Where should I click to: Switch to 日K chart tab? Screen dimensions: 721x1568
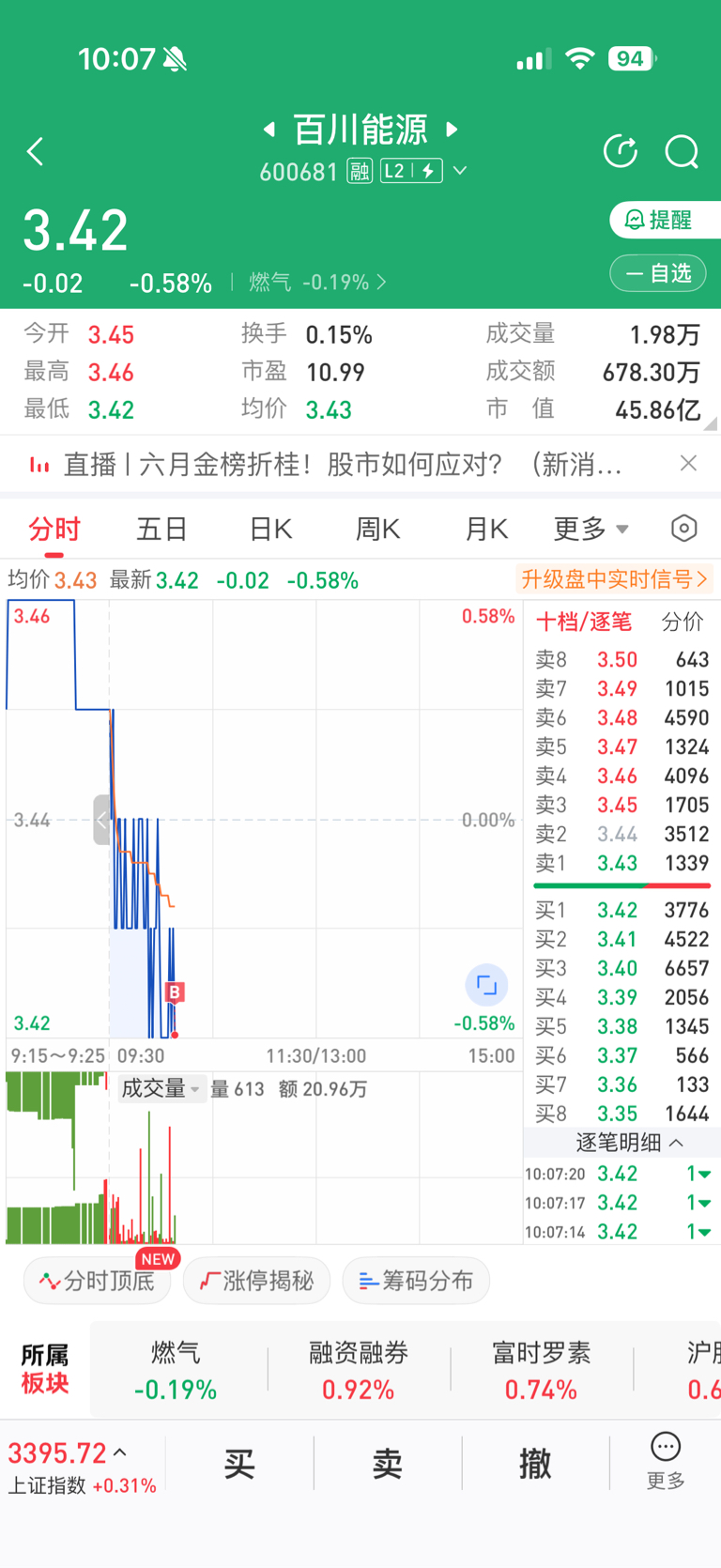(271, 530)
